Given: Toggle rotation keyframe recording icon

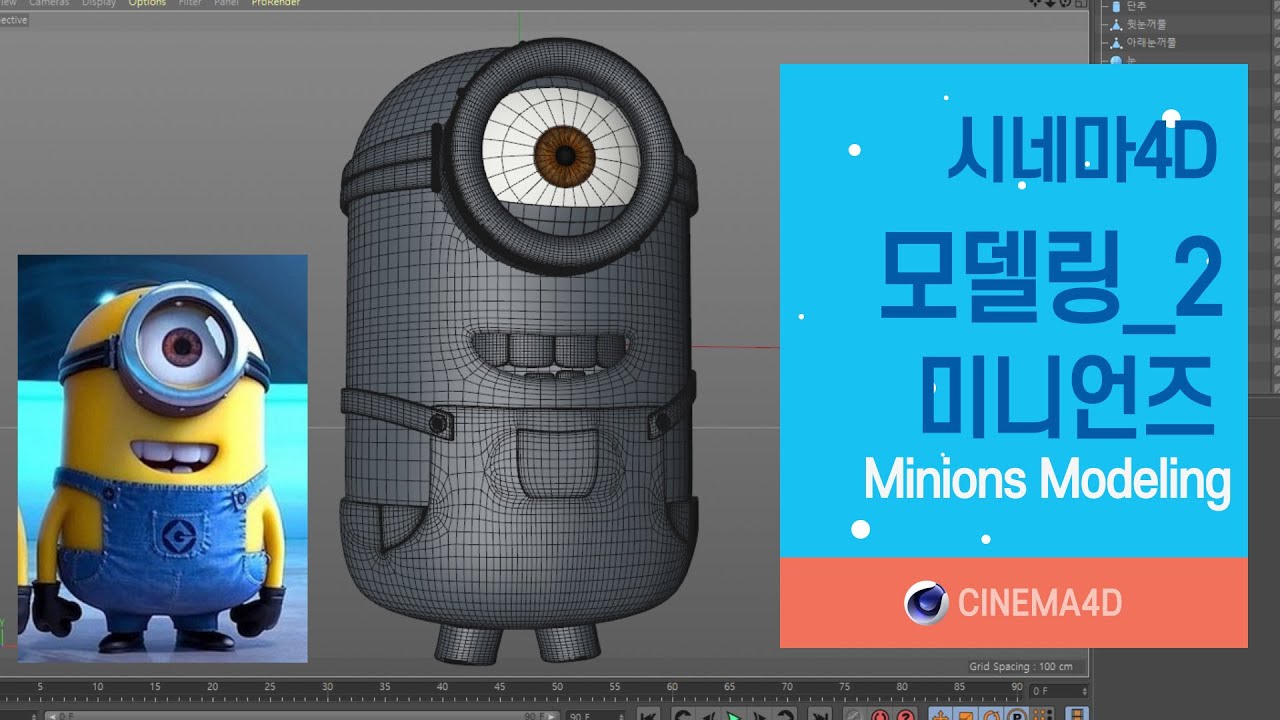Looking at the screenshot, I should (990, 714).
